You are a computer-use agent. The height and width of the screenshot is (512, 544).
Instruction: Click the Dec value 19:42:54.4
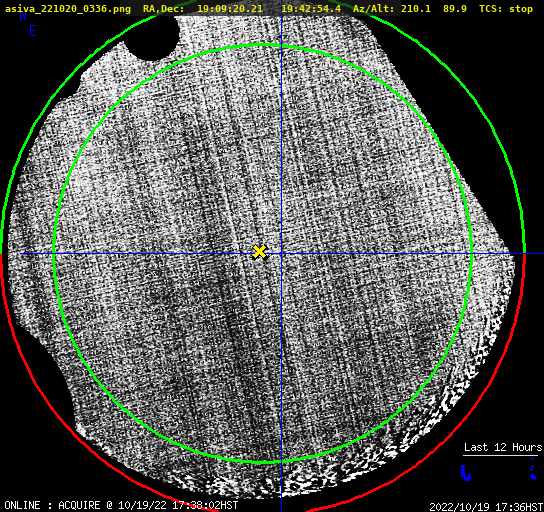pos(311,9)
